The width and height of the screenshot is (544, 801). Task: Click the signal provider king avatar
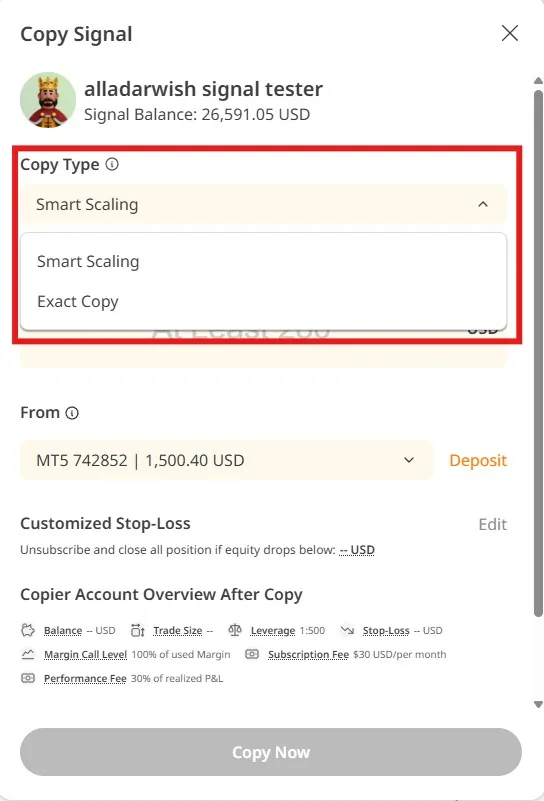48,100
